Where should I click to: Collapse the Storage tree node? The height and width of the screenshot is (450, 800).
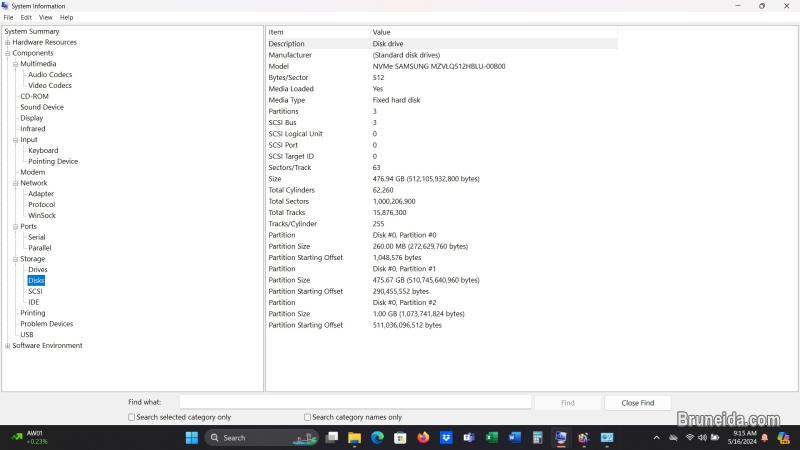pos(16,259)
